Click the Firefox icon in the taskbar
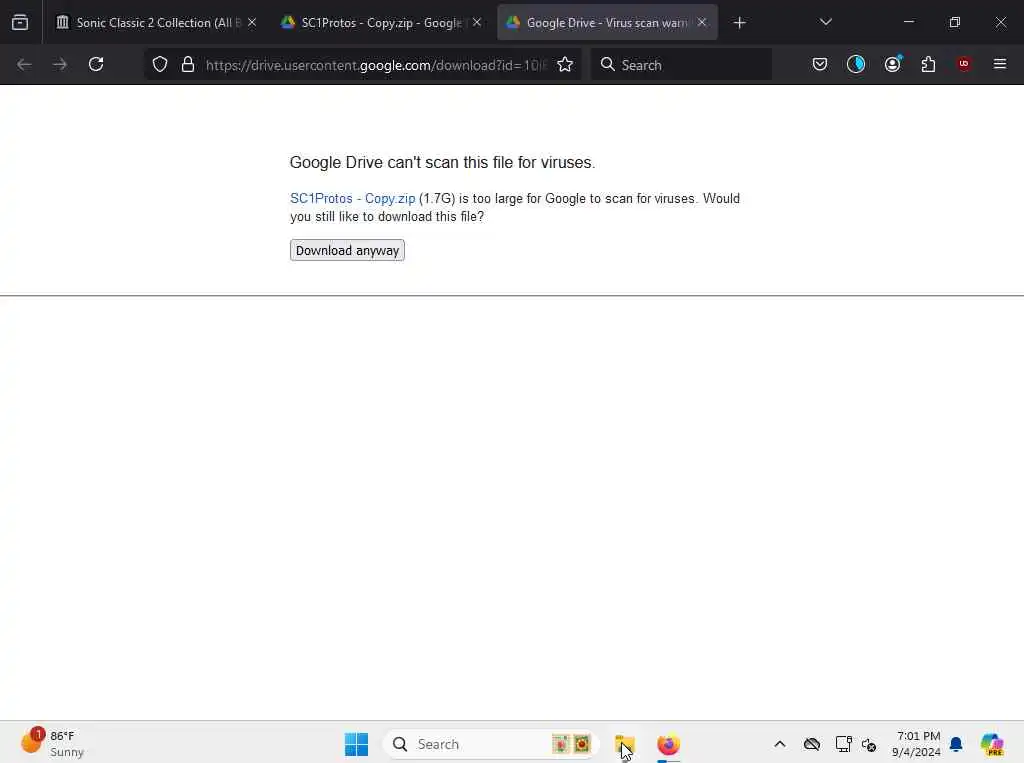 [x=668, y=744]
